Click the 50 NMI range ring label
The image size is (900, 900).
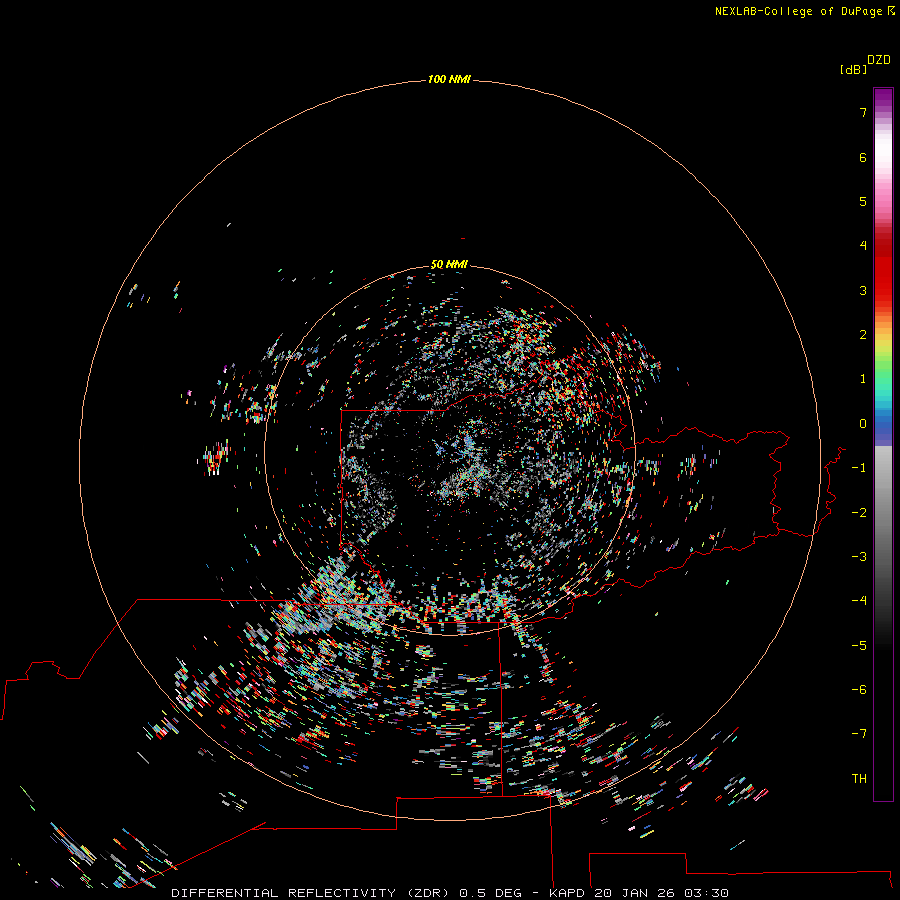click(449, 264)
